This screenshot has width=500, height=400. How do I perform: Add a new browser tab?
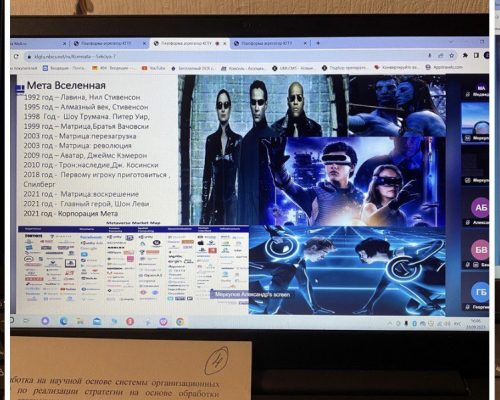coord(318,43)
